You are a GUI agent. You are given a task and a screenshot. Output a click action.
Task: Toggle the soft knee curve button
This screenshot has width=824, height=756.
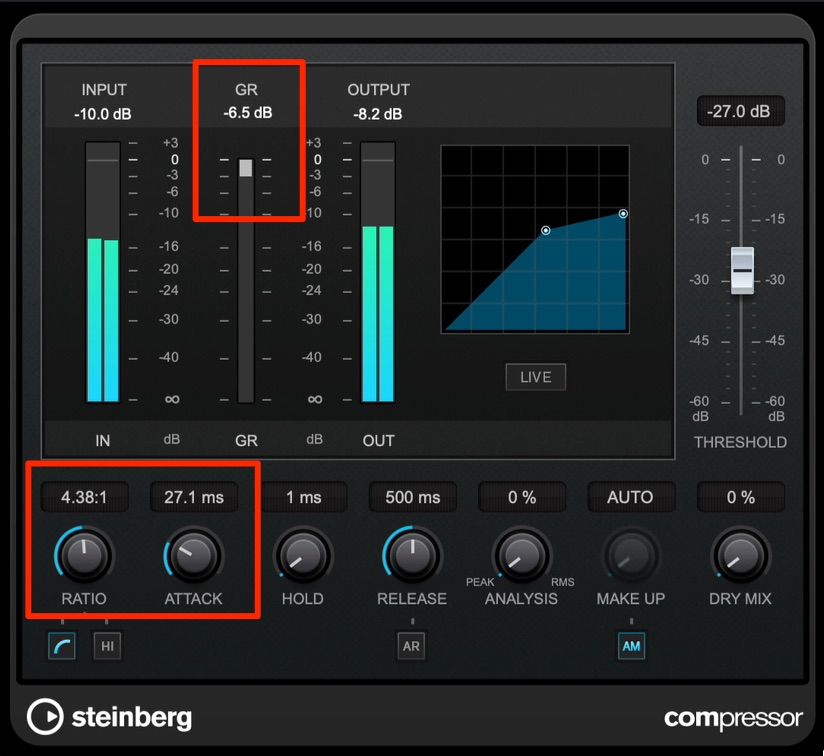click(x=62, y=646)
